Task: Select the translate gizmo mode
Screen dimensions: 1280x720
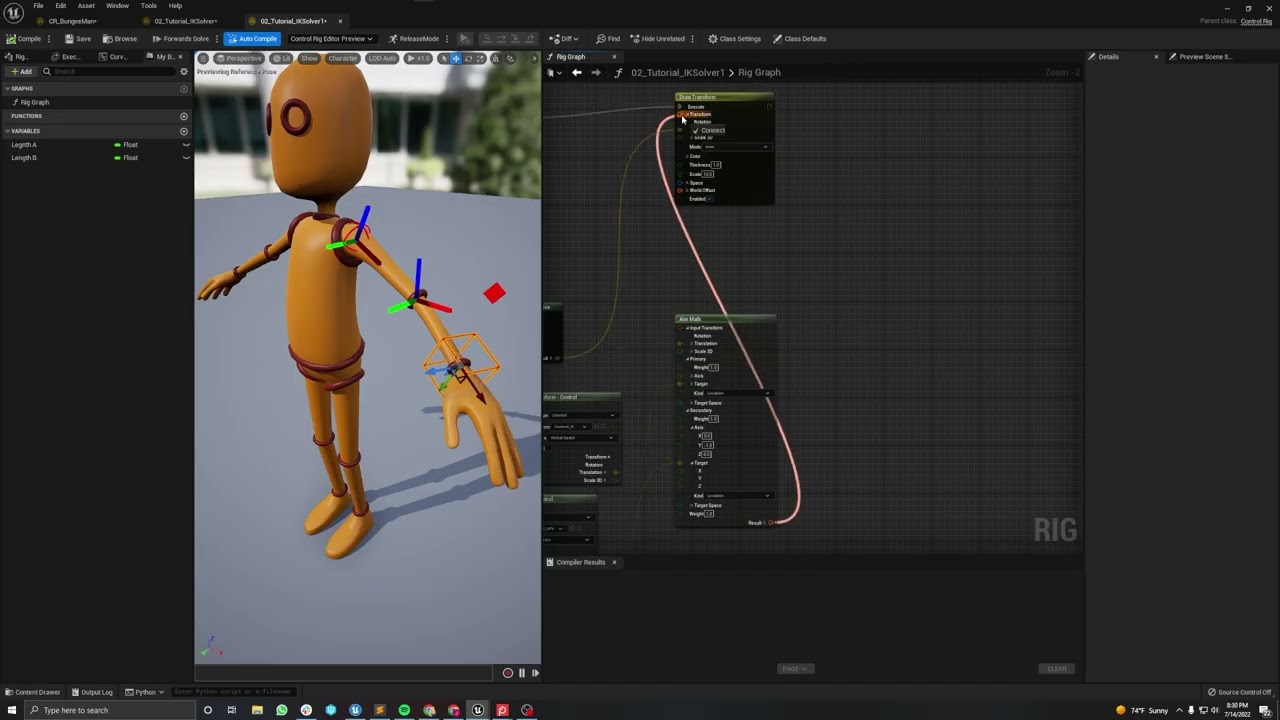Action: click(x=456, y=58)
